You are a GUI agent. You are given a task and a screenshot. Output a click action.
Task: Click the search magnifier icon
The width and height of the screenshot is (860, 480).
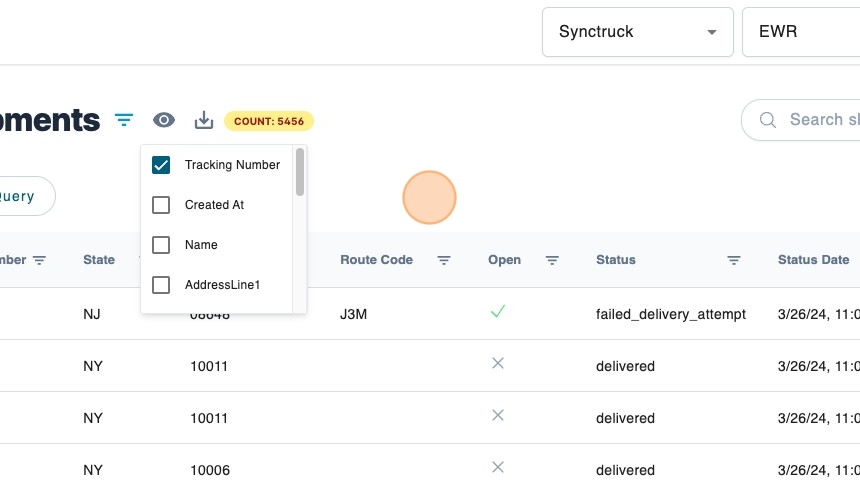tap(768, 120)
